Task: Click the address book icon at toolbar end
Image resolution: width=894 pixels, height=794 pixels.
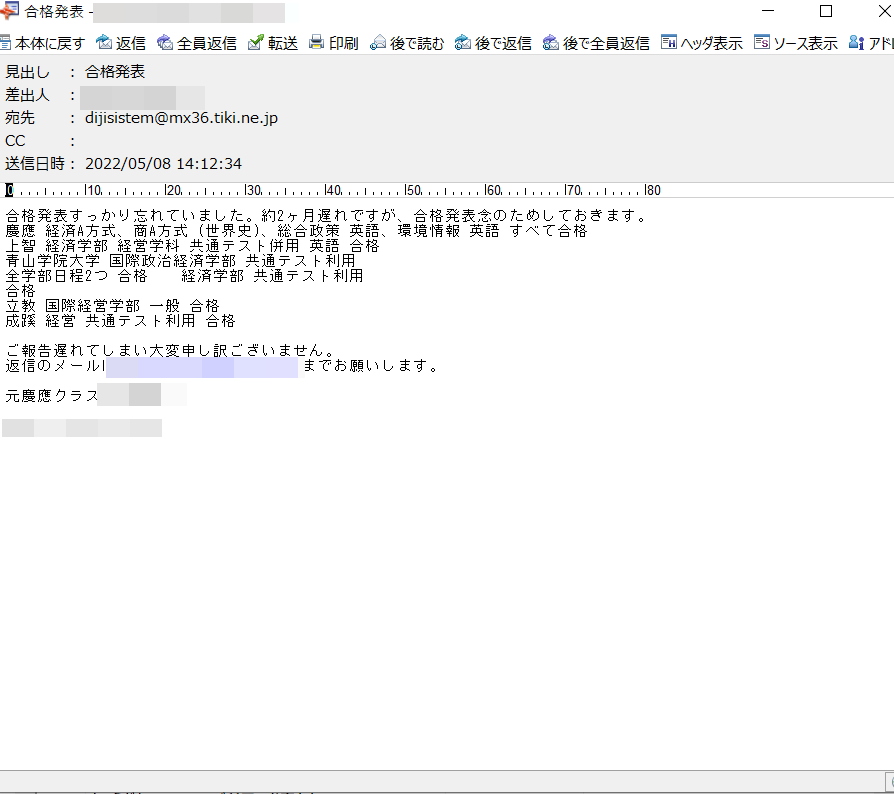Action: pos(856,42)
